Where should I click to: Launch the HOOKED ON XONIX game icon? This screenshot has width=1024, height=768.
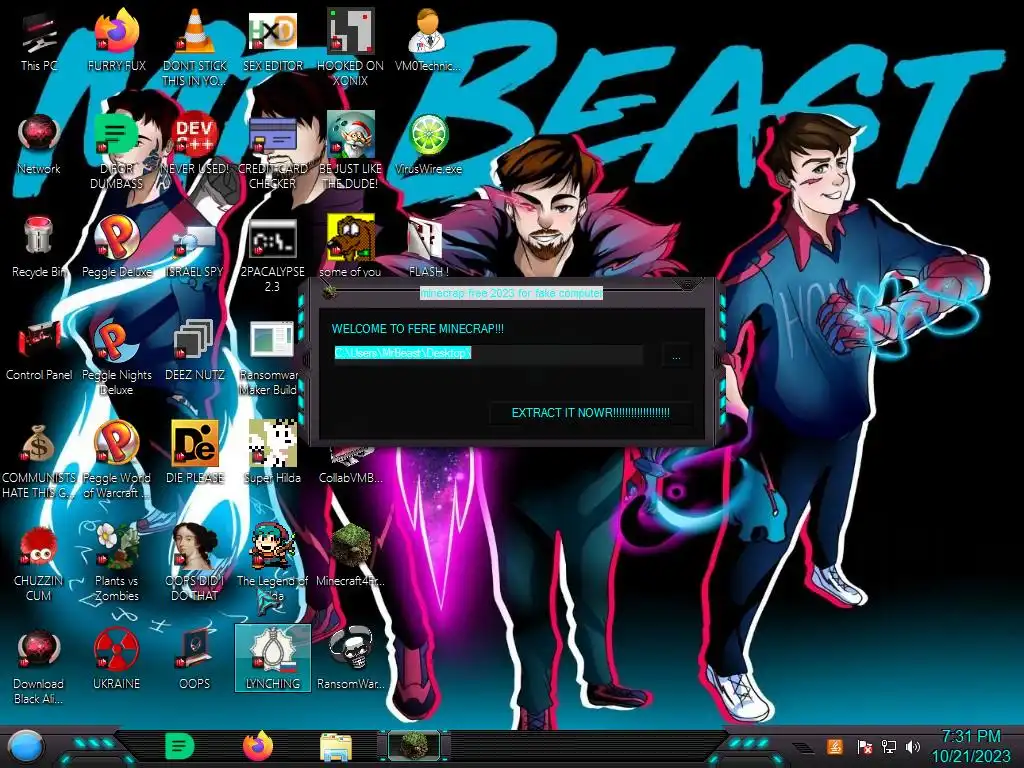point(351,47)
